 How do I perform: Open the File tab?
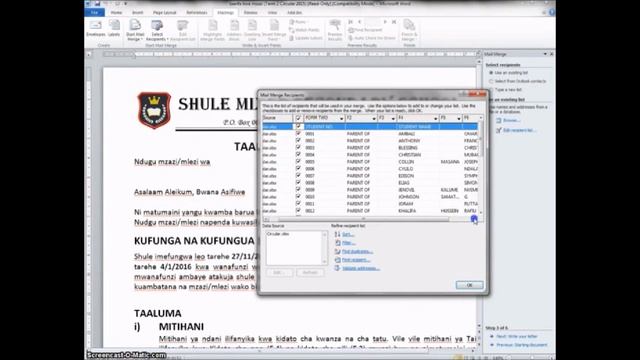pos(95,13)
